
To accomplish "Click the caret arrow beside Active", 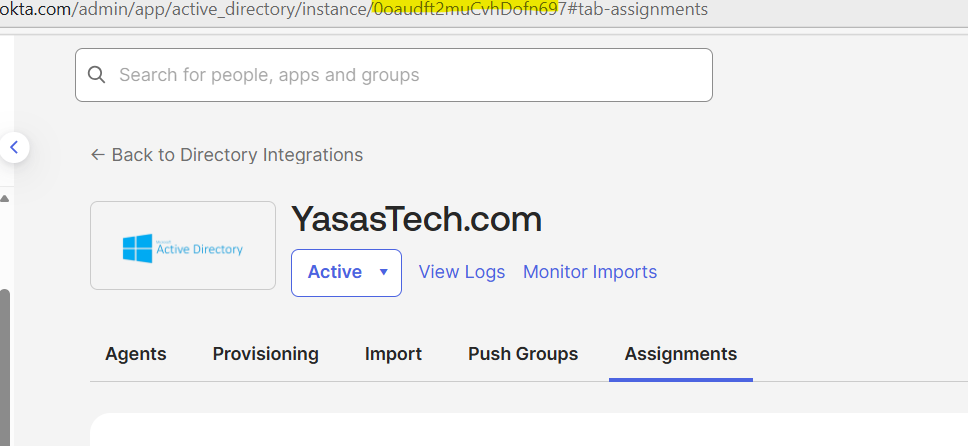I will coord(383,272).
